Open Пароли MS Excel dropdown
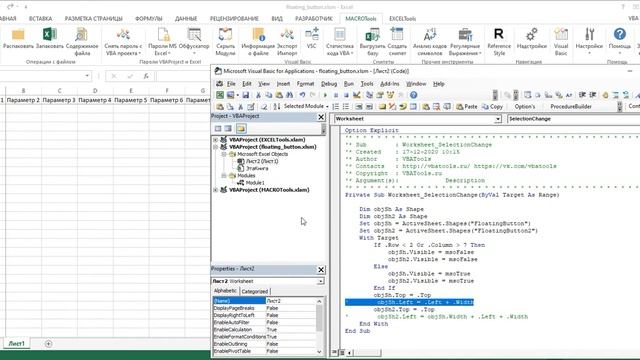 (x=162, y=42)
